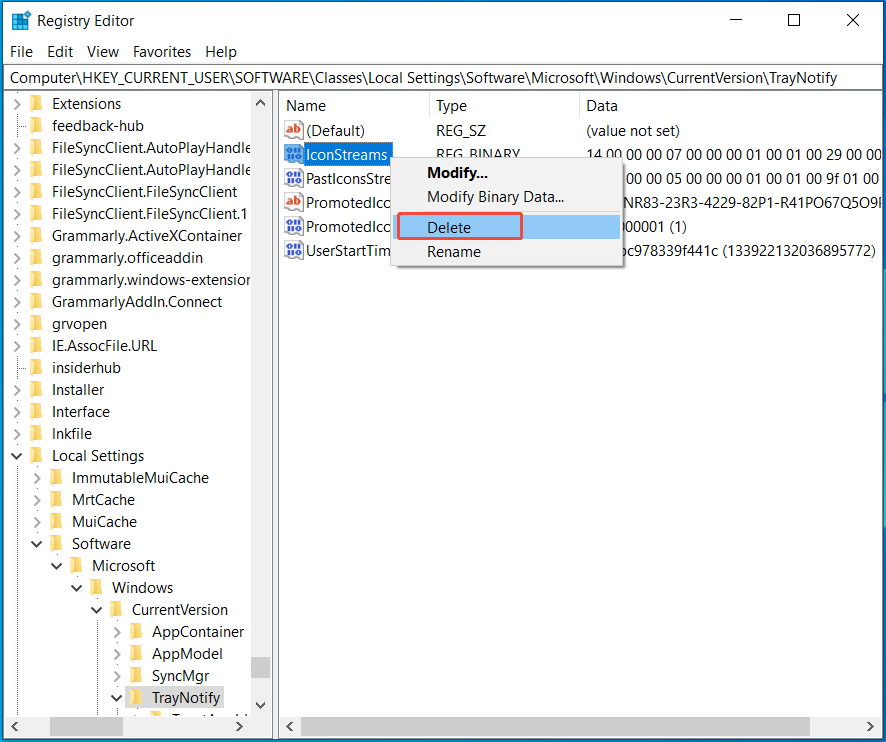Confirm Delete on the context menu

click(x=459, y=226)
